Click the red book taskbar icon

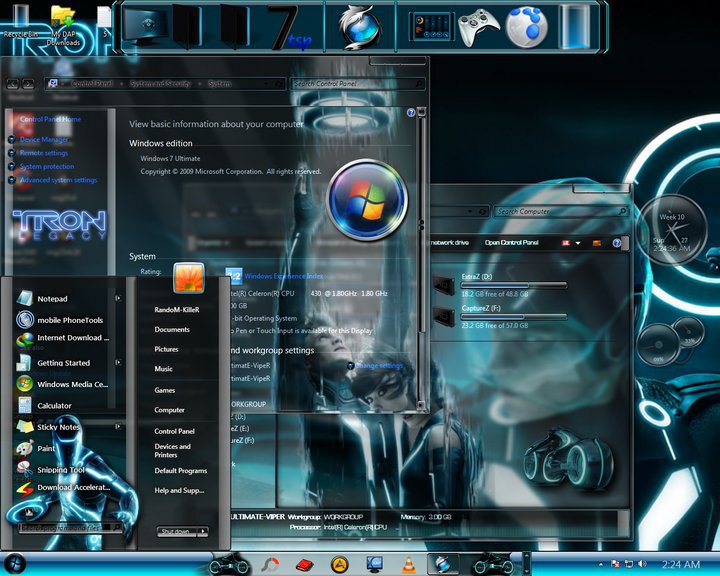click(x=305, y=565)
